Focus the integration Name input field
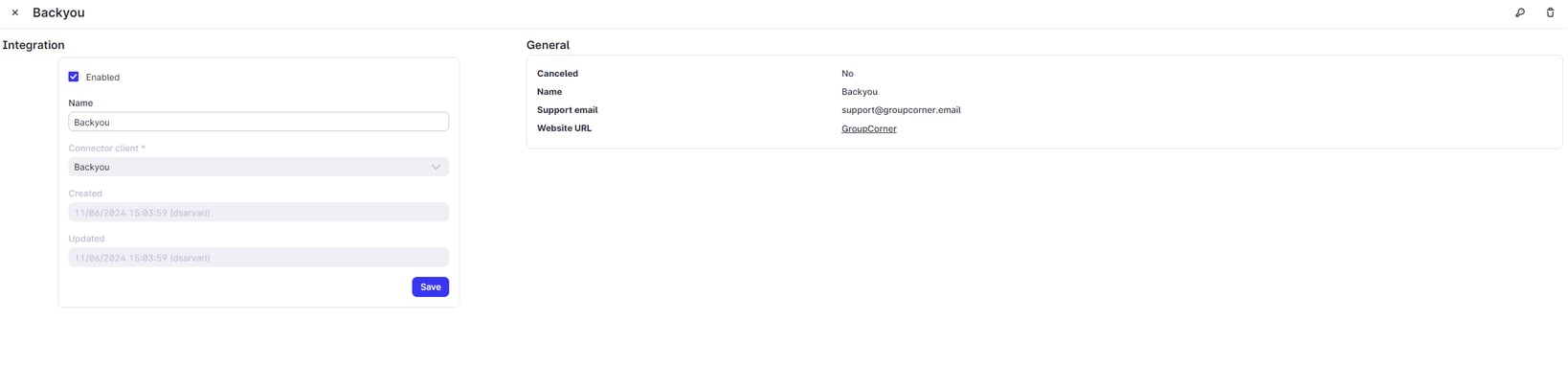Screen dimensions: 1568x388 [x=258, y=122]
